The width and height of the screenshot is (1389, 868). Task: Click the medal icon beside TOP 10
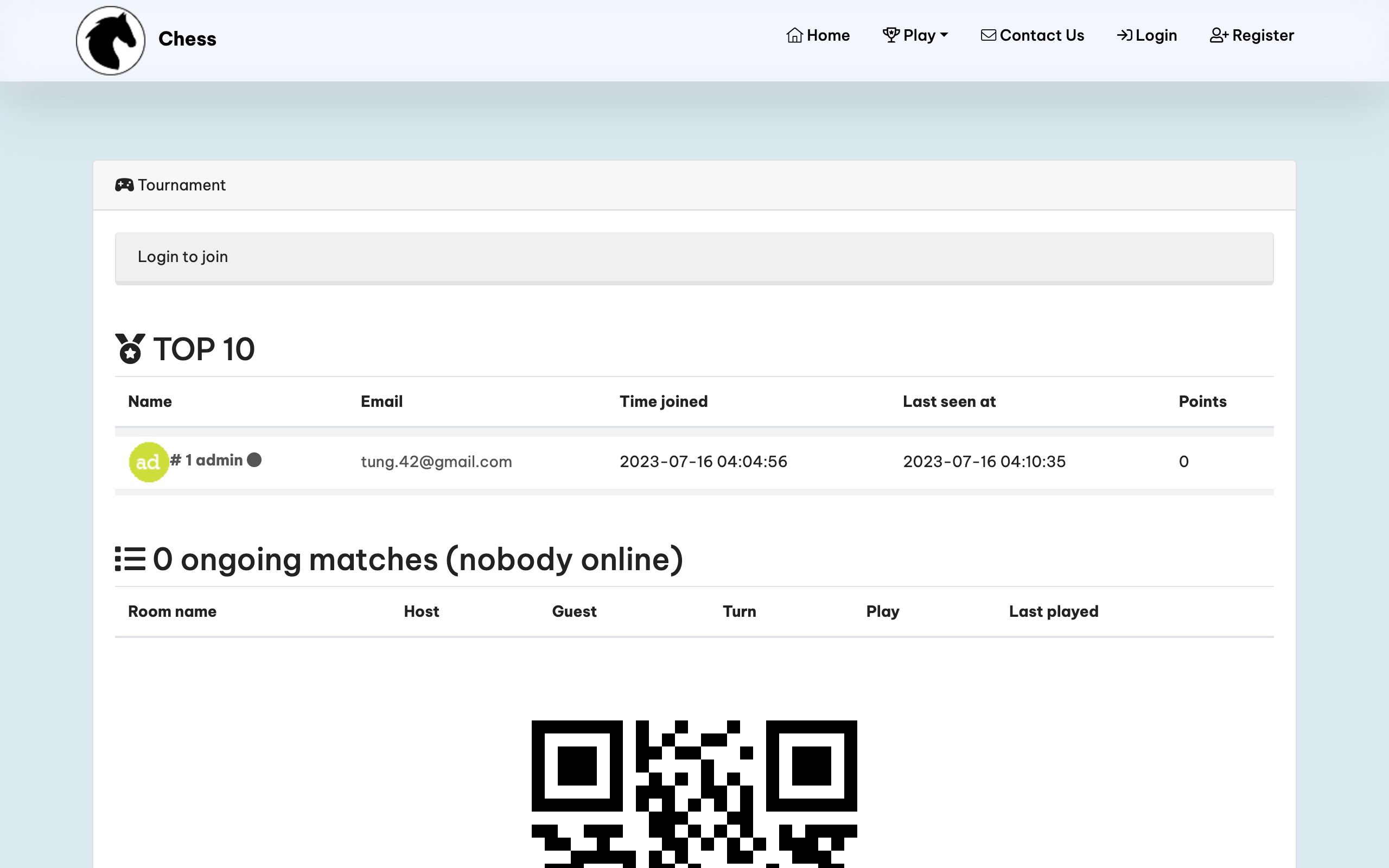[x=130, y=348]
